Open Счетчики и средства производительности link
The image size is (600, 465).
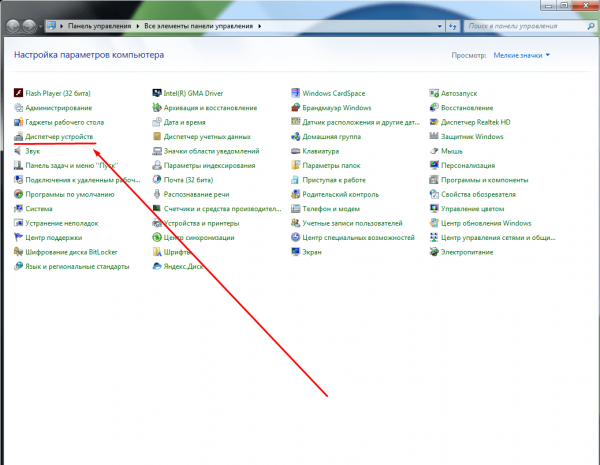coord(222,209)
